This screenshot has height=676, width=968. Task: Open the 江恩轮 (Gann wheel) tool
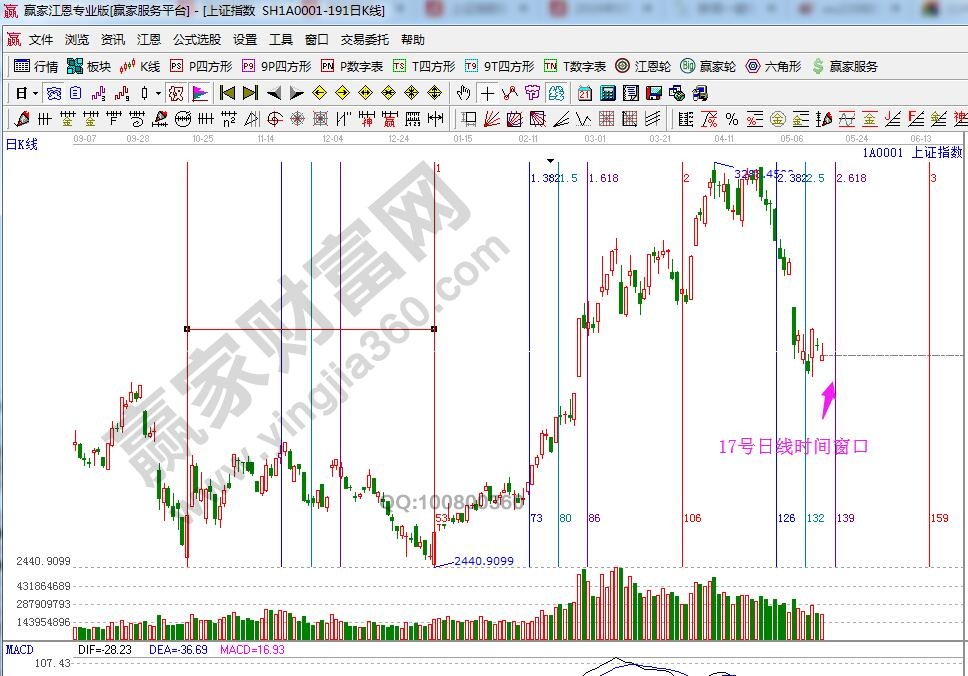tap(642, 67)
